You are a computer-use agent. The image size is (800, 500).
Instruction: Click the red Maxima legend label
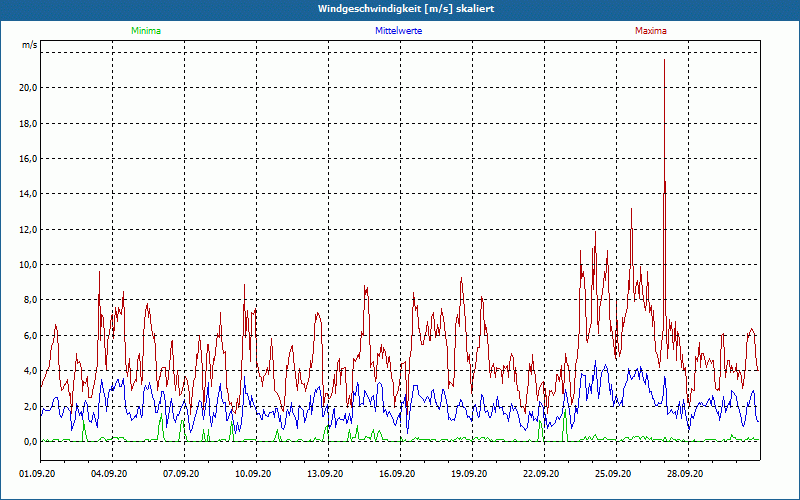pyautogui.click(x=651, y=31)
